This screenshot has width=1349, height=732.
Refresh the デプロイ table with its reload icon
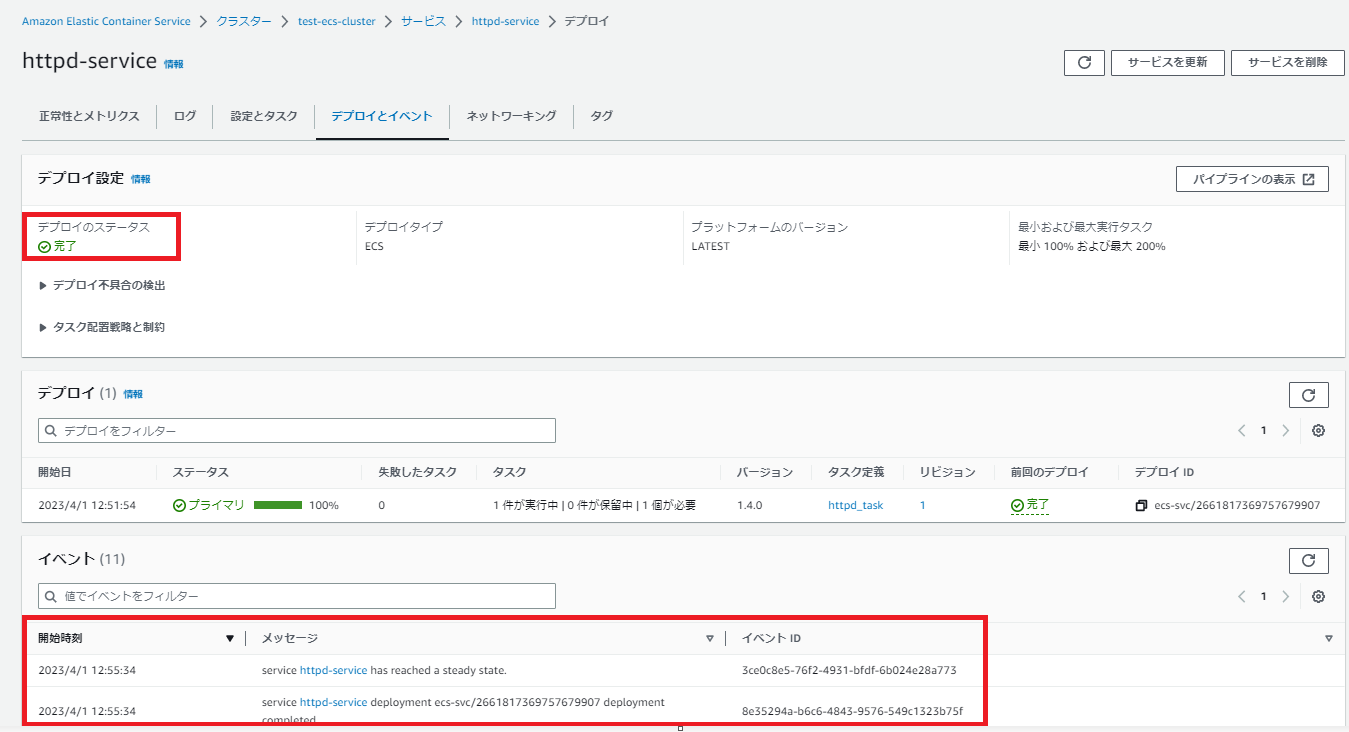[1308, 395]
